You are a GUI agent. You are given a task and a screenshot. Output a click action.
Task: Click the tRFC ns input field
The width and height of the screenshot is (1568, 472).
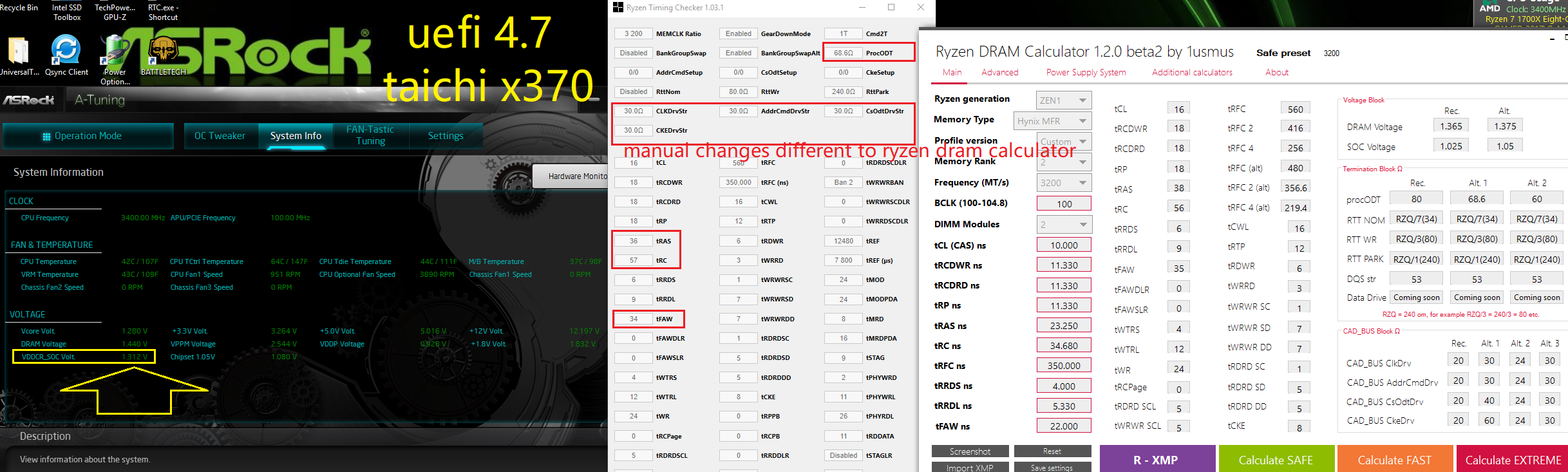click(x=1064, y=365)
